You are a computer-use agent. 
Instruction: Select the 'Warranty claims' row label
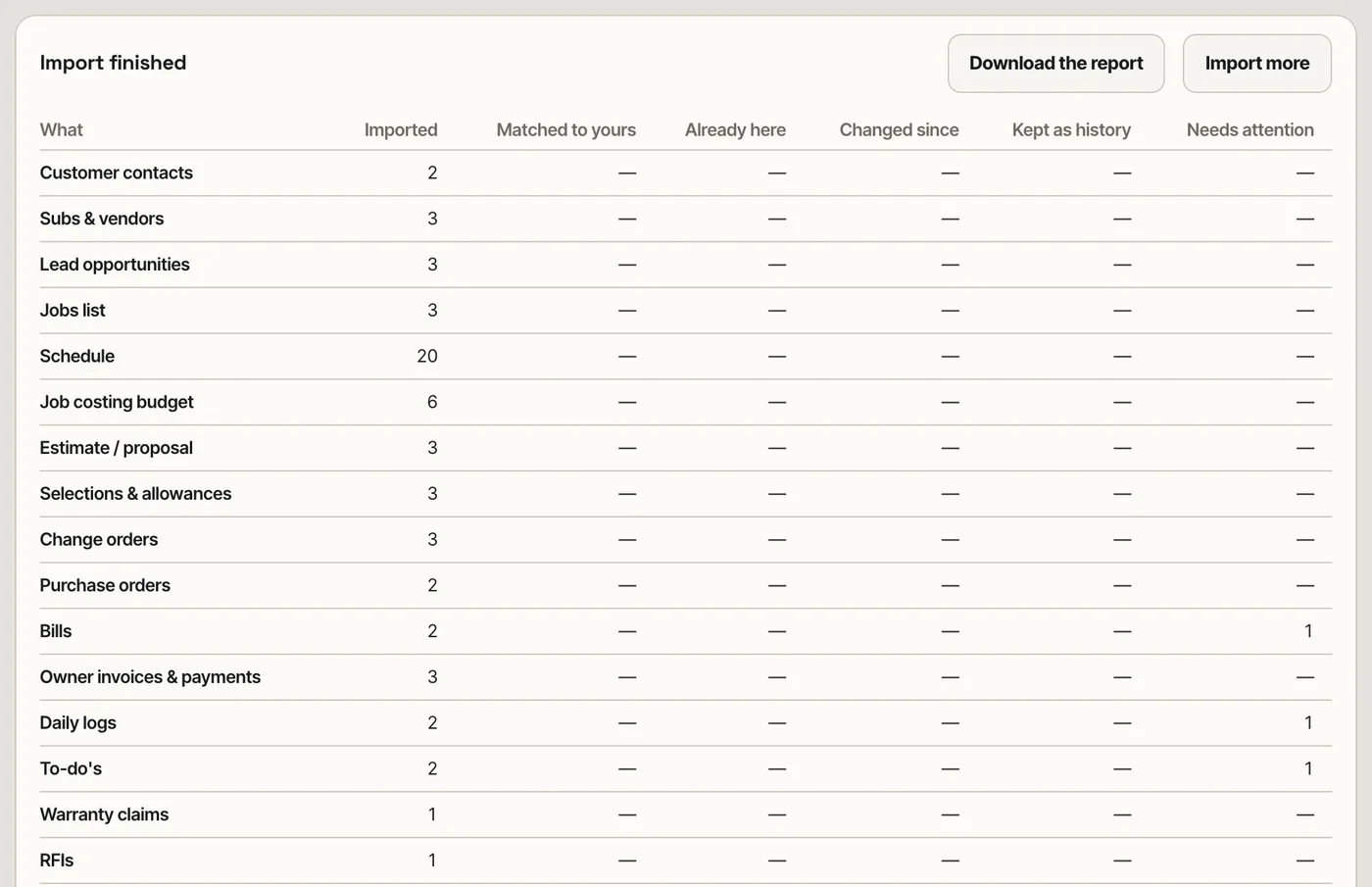coord(104,814)
